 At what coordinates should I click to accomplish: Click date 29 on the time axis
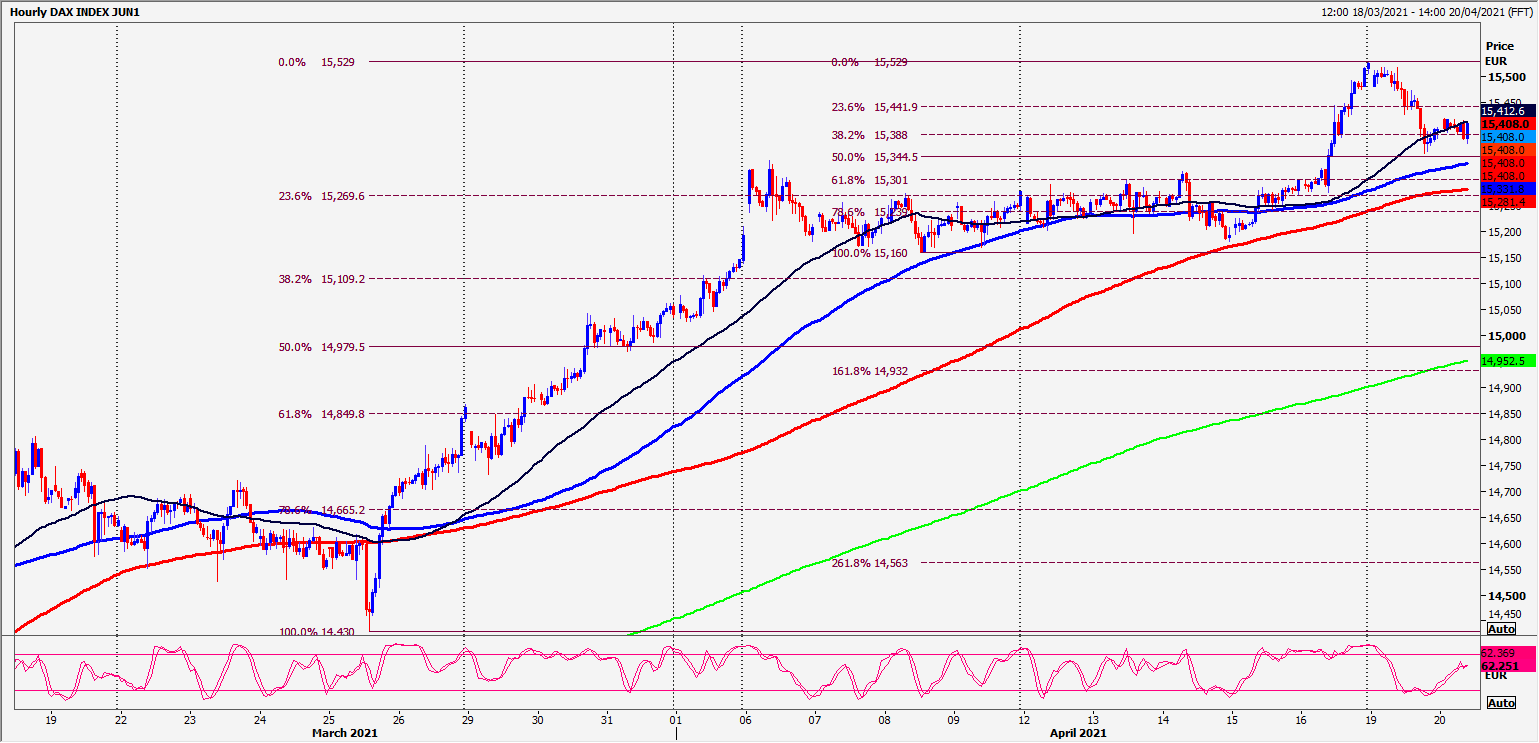point(466,719)
